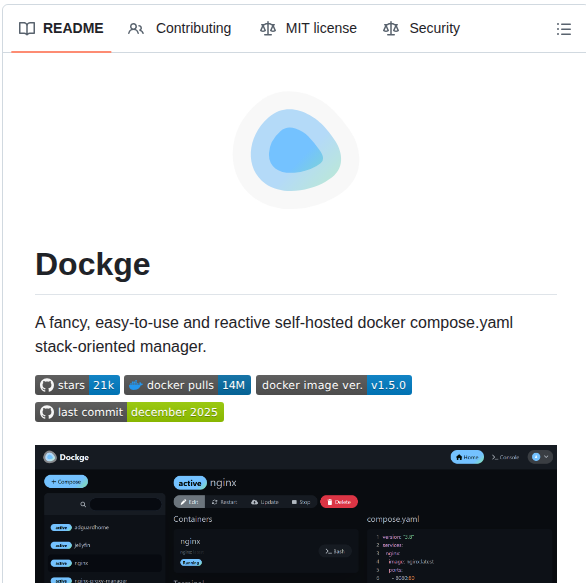586x583 pixels.
Task: Click Docker whale icon in pulls badge
Action: (136, 385)
